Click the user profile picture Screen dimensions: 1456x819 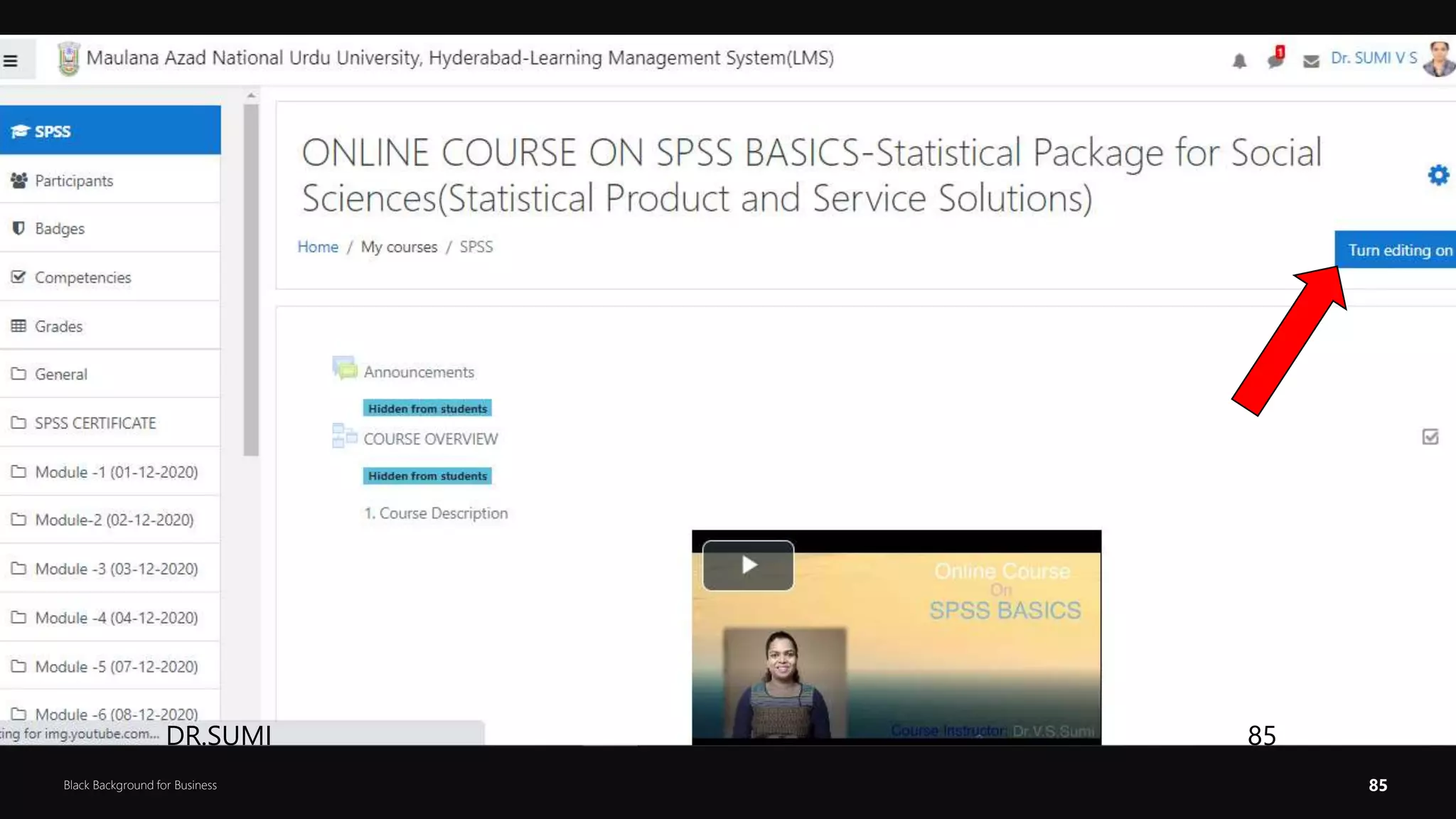point(1439,58)
